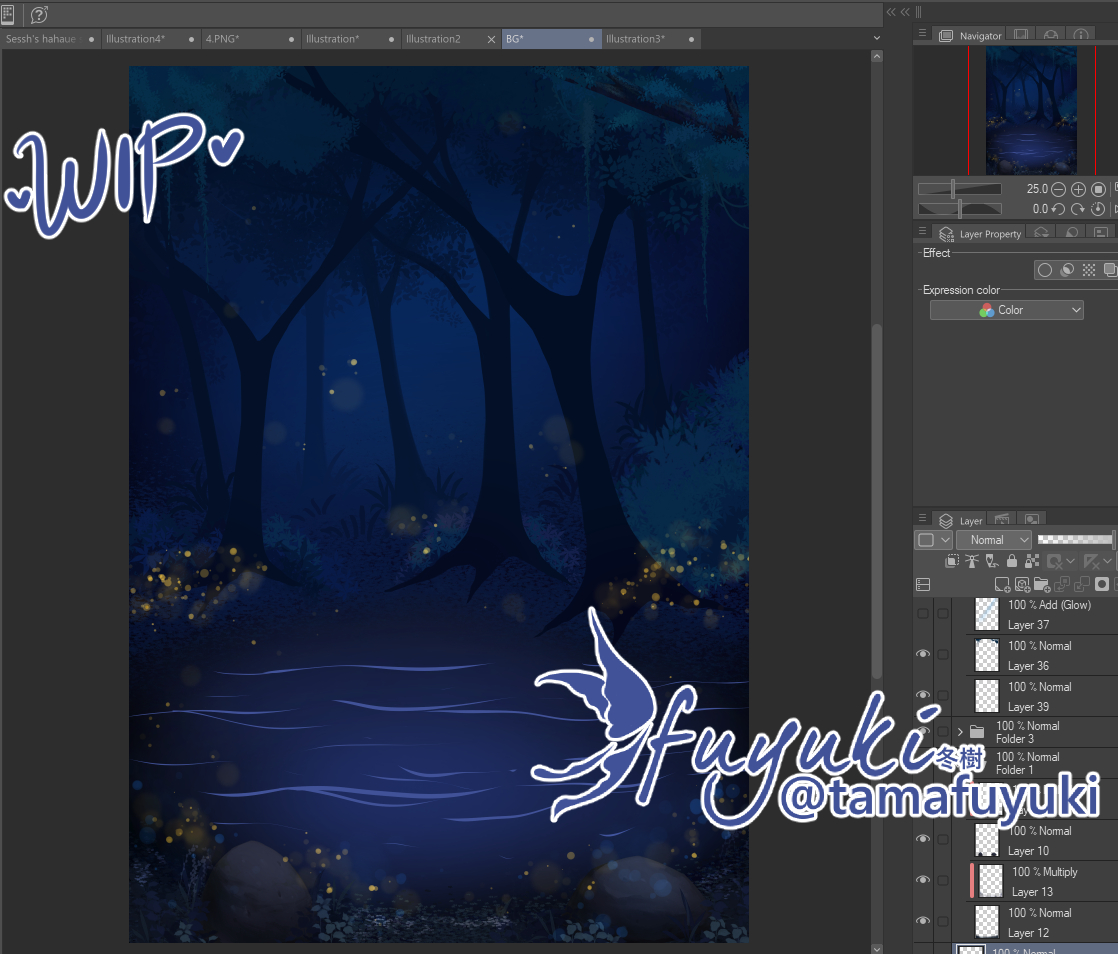This screenshot has height=954, width=1118.
Task: Expand Folder 3 in layer list
Action: 960,732
